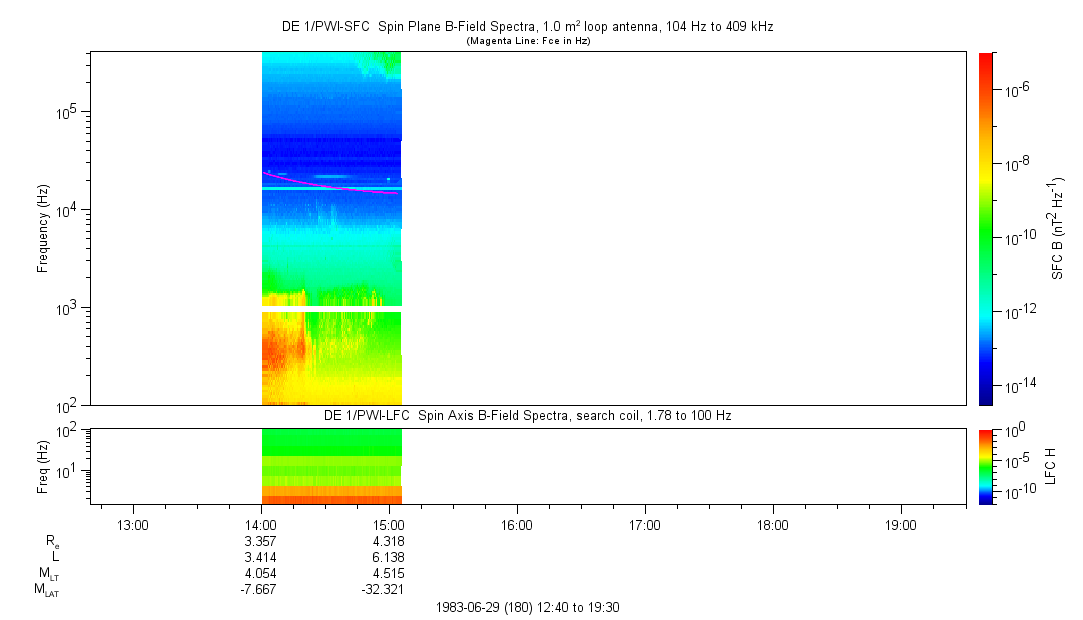The image size is (1083, 620).
Task: Click the LFC H colorbar label text
Action: click(1051, 465)
